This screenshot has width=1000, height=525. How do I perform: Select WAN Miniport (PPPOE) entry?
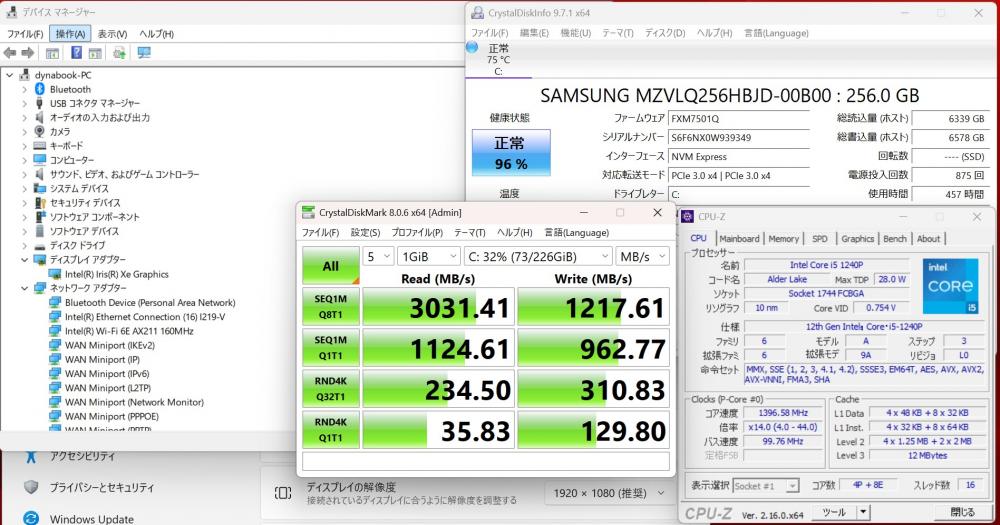[112, 417]
